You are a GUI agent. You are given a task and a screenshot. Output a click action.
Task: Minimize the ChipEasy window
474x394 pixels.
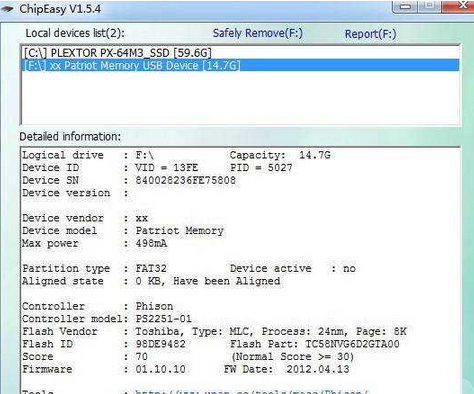pos(405,6)
